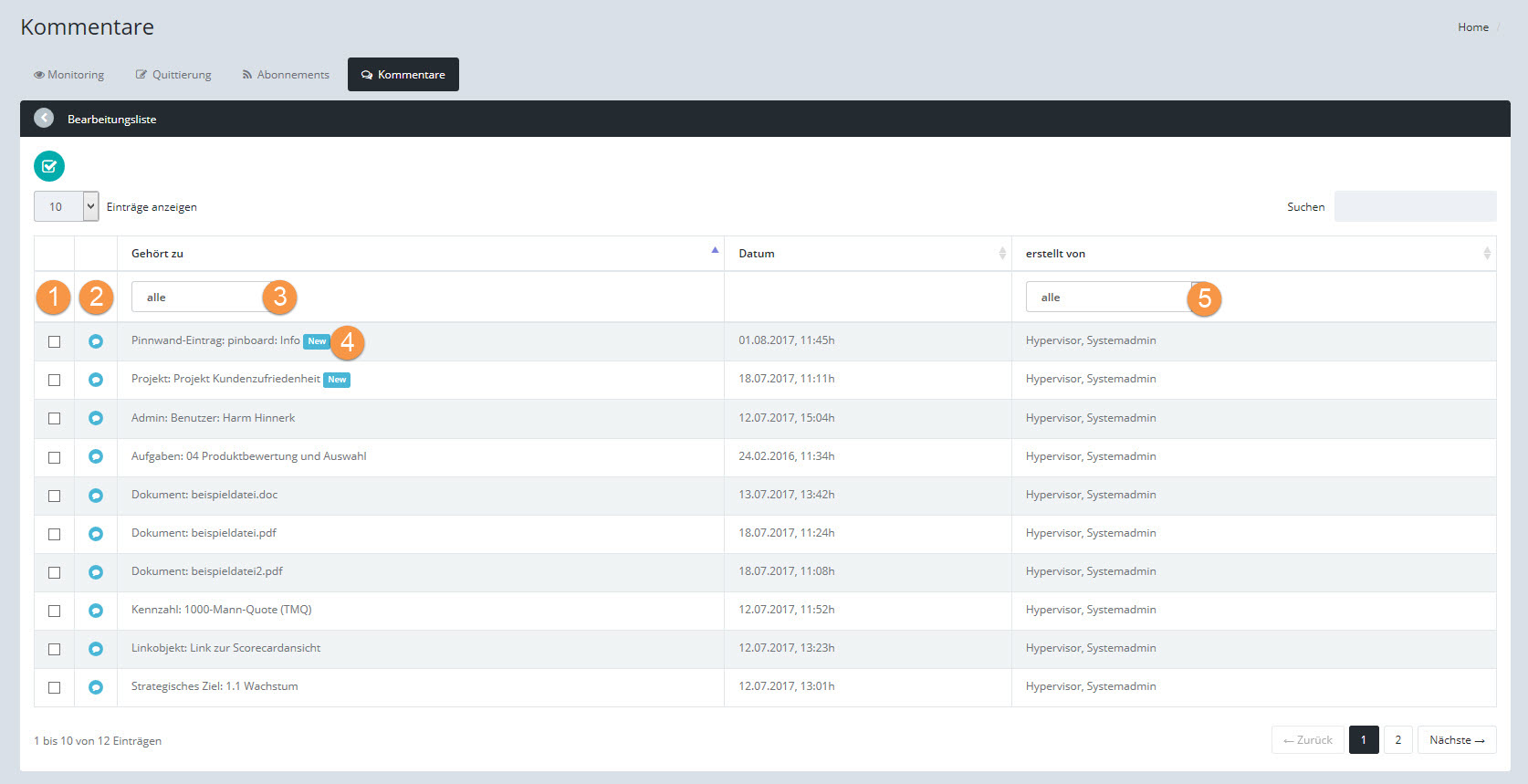
Task: Open comment icon for Projekt Kundenzufriedenheit row
Action: coord(96,380)
